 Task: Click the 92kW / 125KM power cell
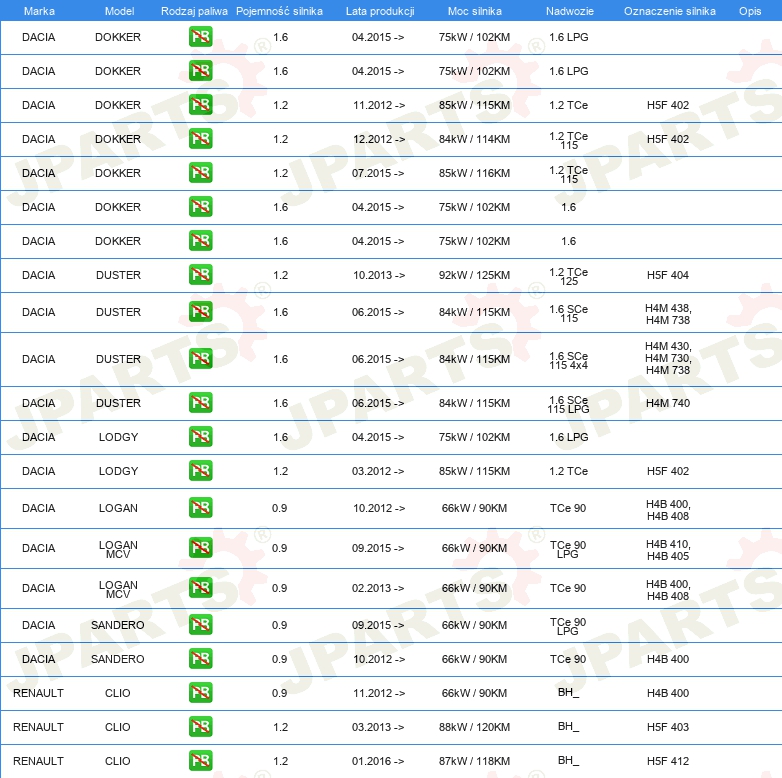(x=474, y=275)
